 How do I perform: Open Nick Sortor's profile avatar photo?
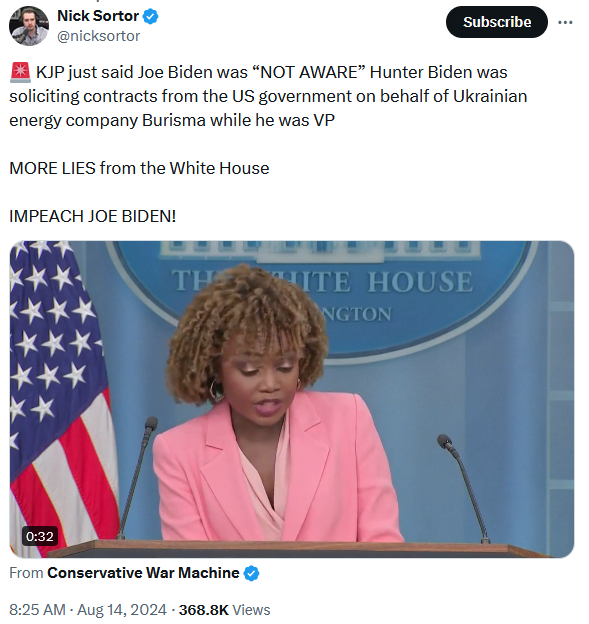[29, 26]
